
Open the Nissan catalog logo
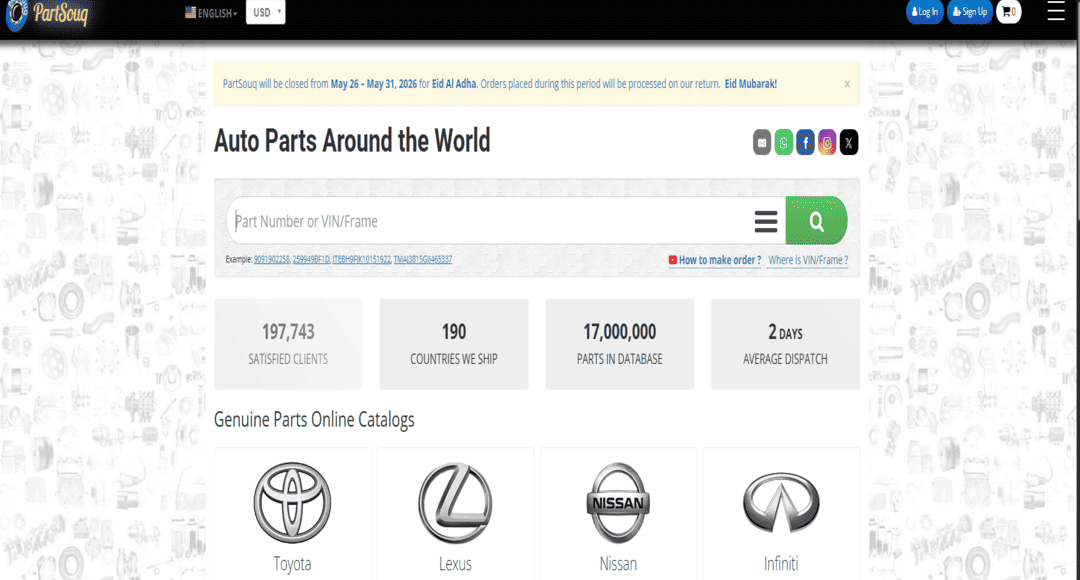coord(618,502)
